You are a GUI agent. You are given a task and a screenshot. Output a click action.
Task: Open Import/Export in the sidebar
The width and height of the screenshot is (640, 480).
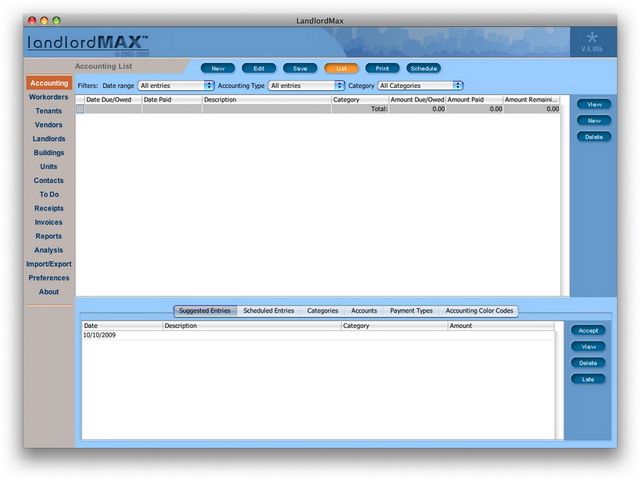pyautogui.click(x=49, y=264)
